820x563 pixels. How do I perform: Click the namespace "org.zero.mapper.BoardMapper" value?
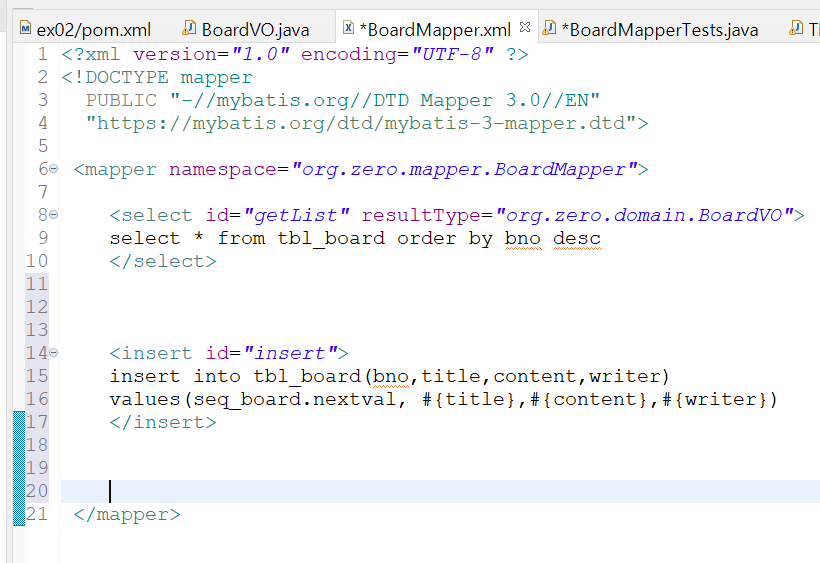tap(464, 169)
